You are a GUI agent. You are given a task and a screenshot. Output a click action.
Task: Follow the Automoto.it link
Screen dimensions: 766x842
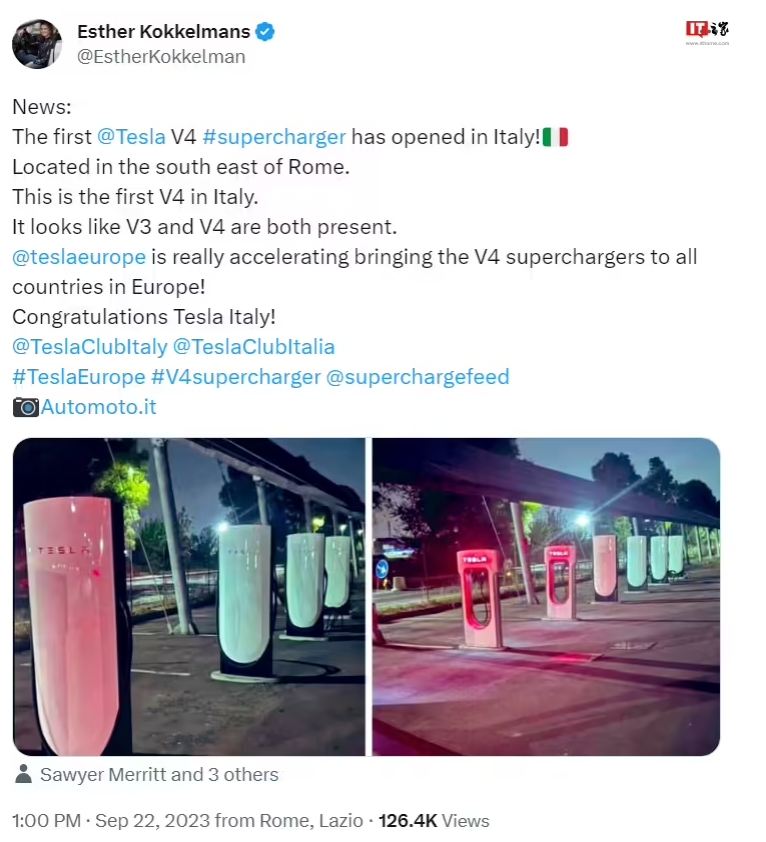pyautogui.click(x=99, y=407)
